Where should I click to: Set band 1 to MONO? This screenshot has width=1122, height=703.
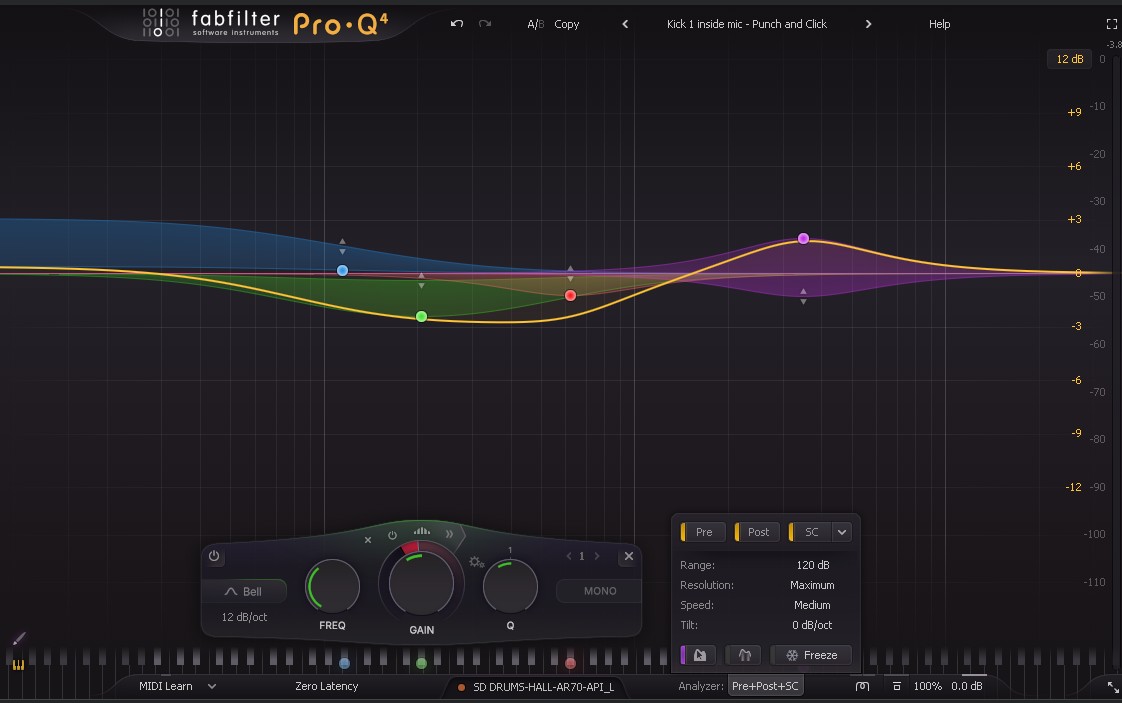pos(598,591)
